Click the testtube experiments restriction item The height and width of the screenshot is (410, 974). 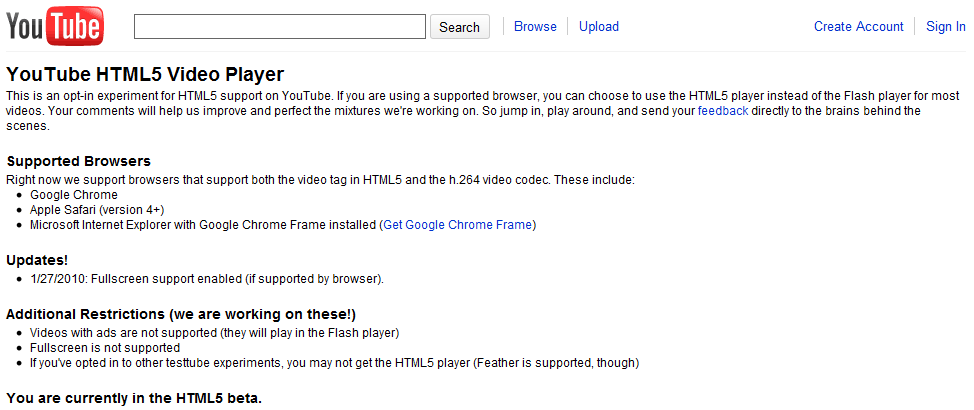pos(335,363)
